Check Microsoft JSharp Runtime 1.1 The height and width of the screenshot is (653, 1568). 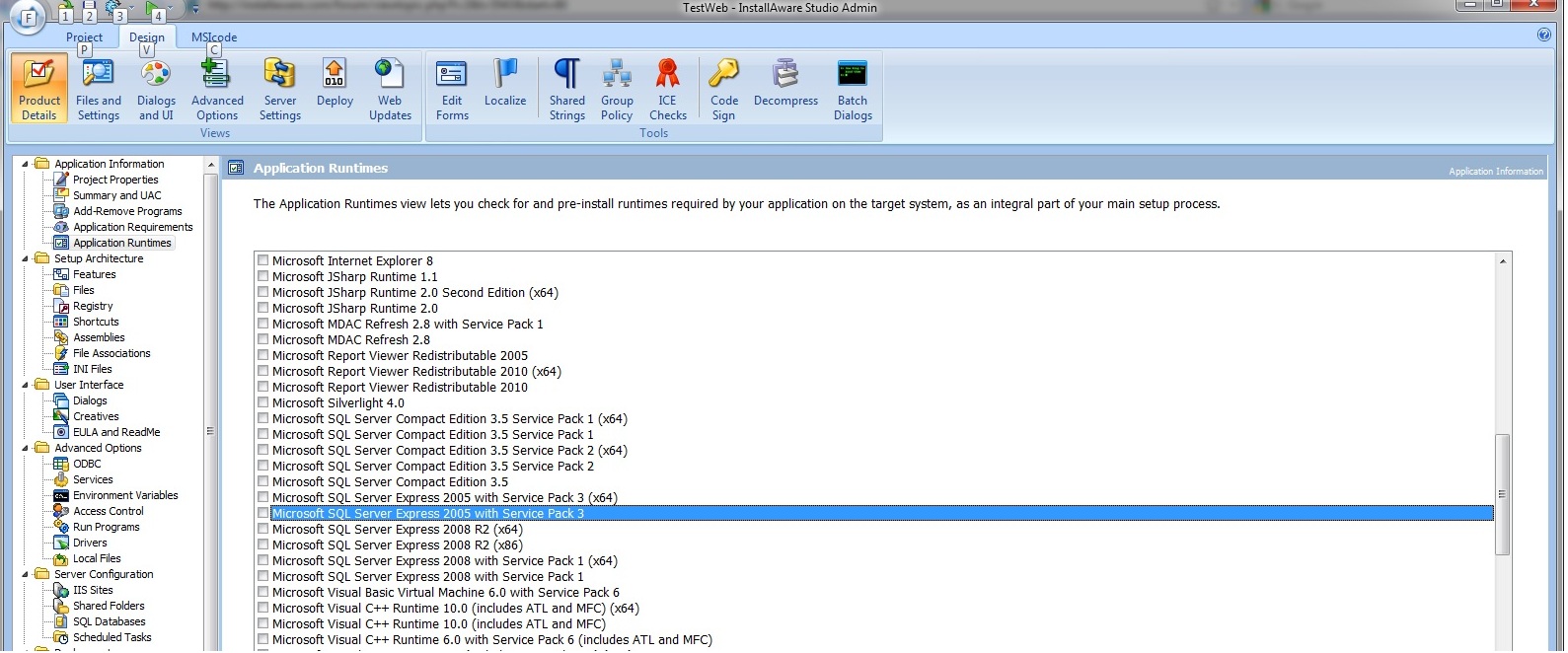pyautogui.click(x=263, y=276)
